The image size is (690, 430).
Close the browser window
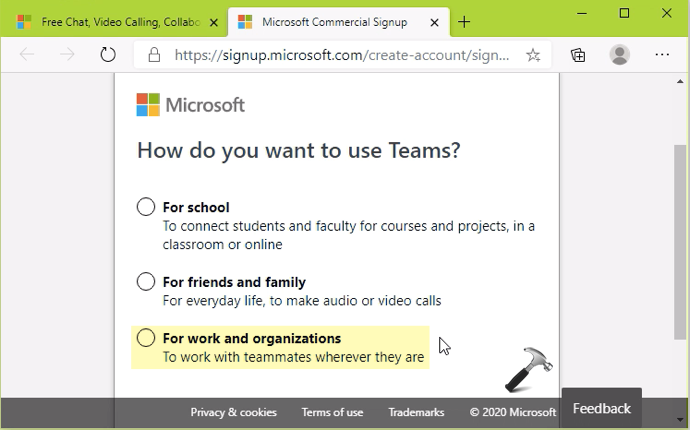(x=666, y=14)
